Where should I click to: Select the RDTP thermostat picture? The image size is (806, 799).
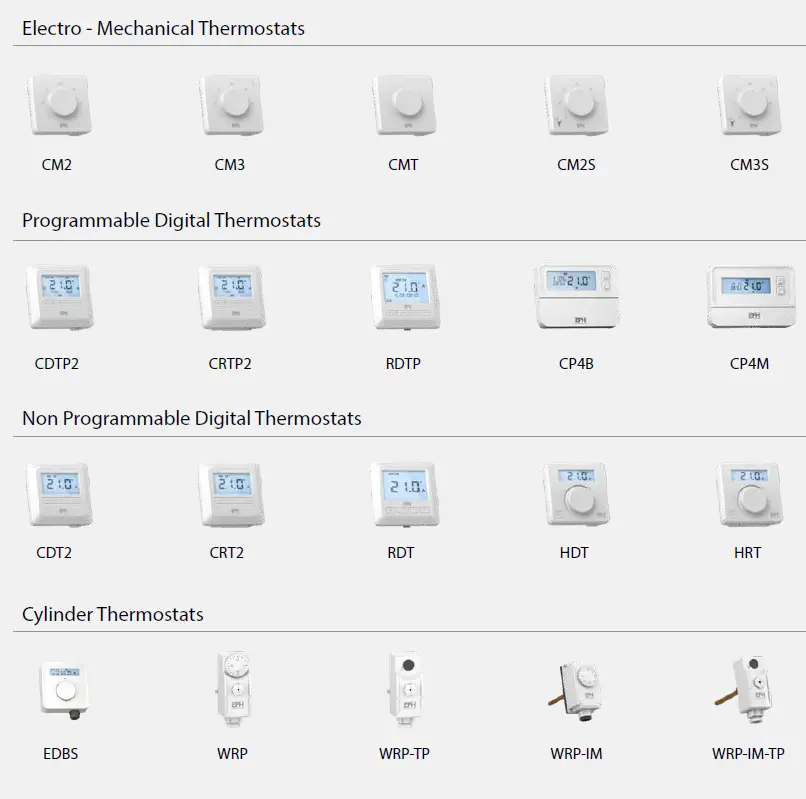(x=405, y=297)
